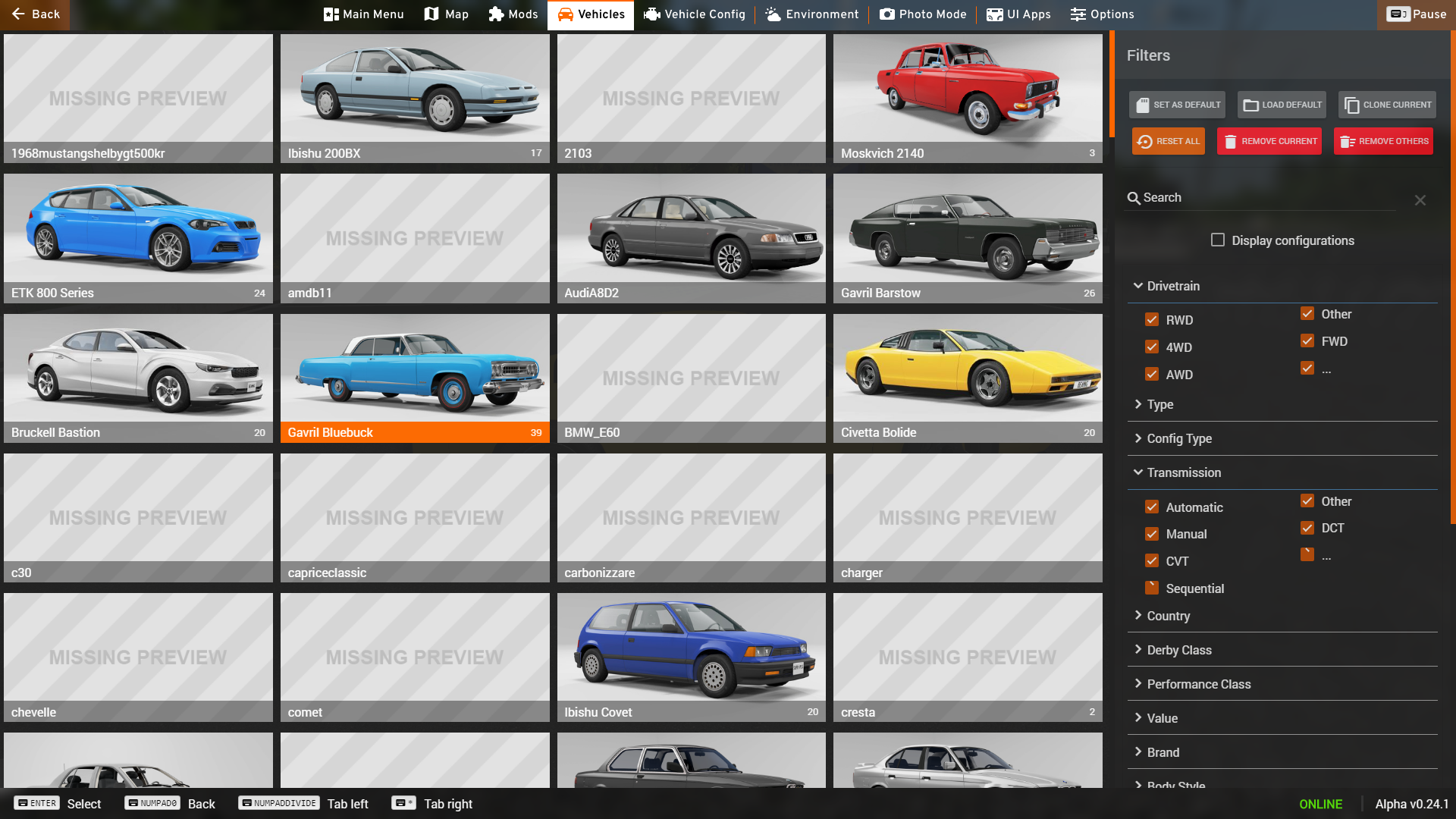Click the Set As Default save icon

click(1143, 105)
